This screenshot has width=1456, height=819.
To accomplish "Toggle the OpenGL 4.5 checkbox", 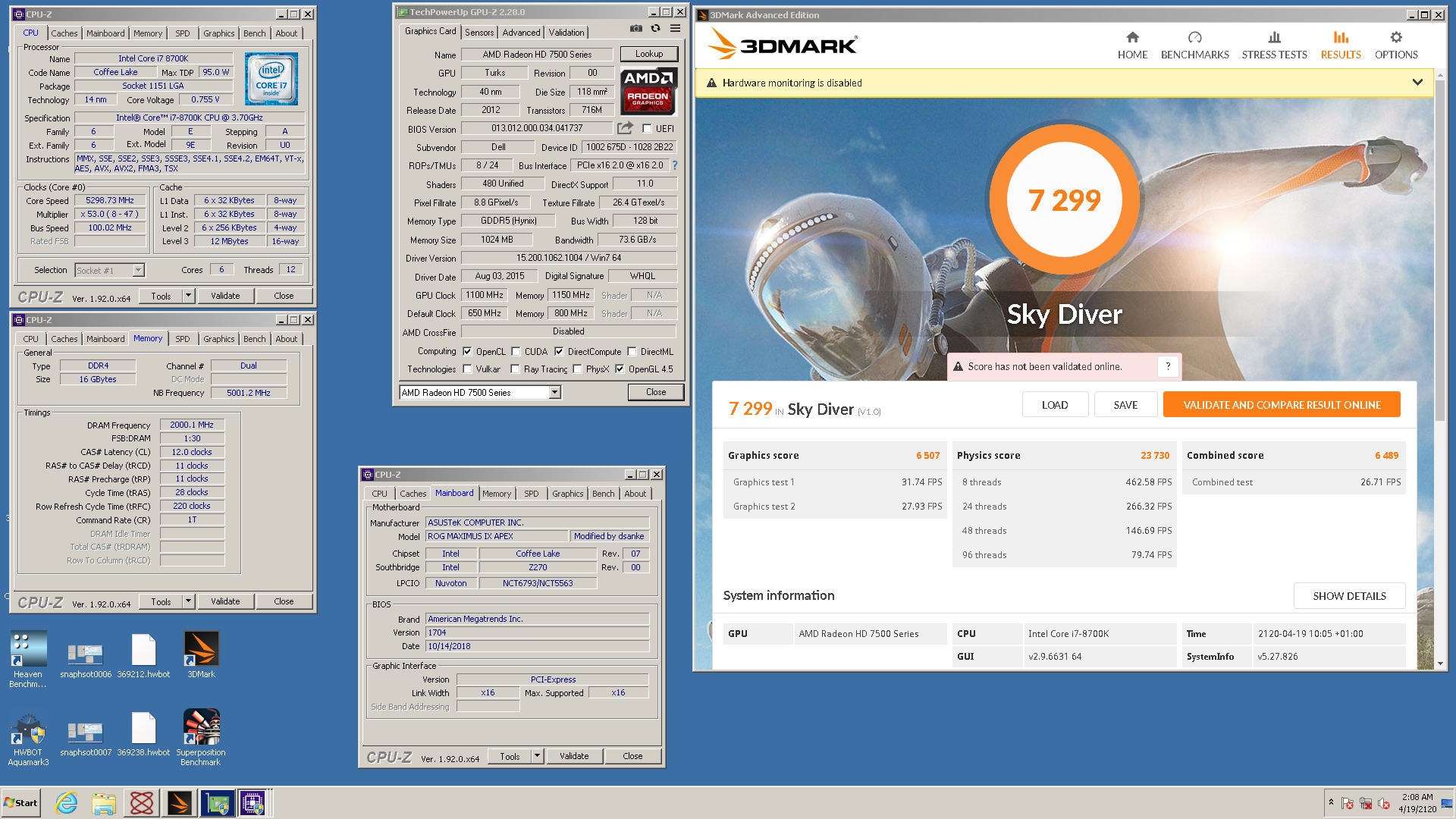I will click(620, 369).
